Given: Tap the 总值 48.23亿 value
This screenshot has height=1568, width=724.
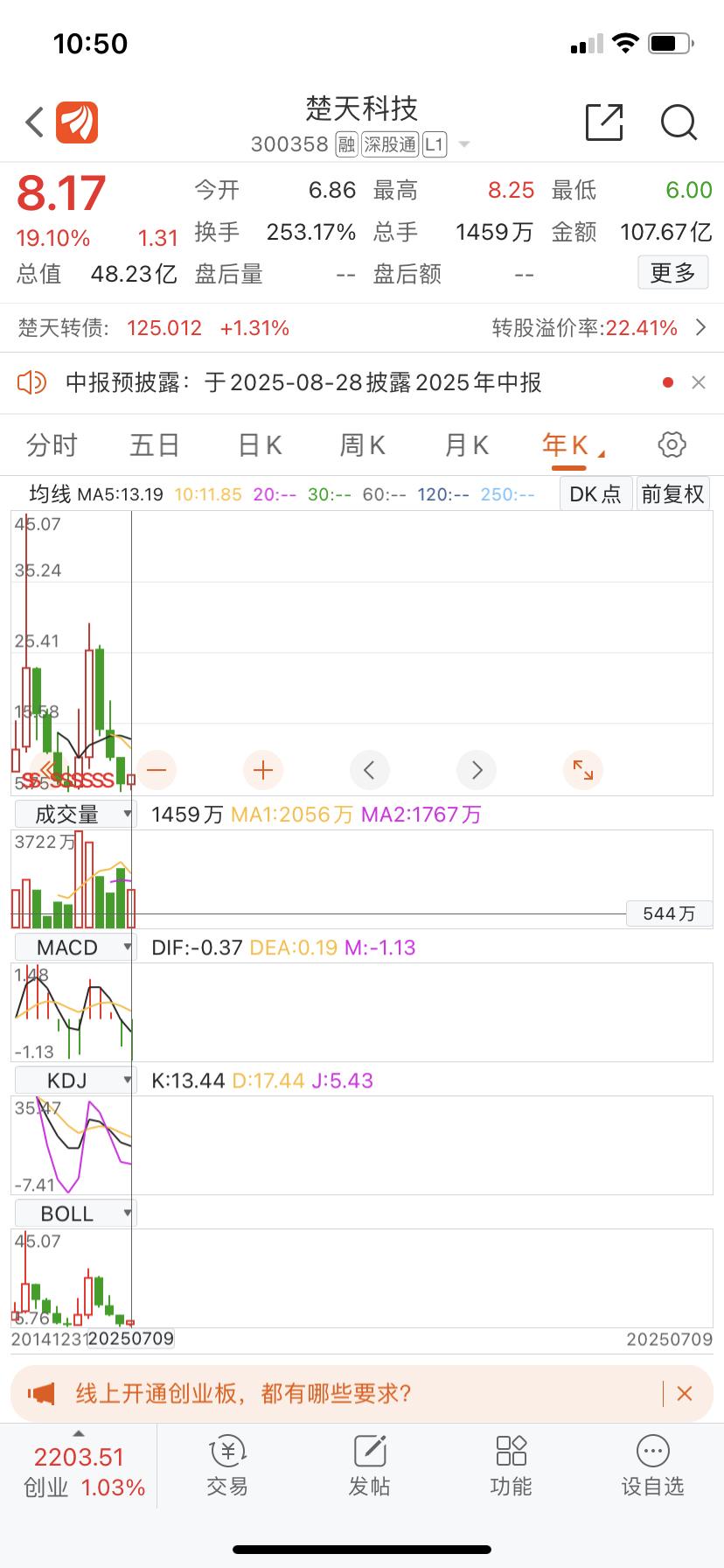Looking at the screenshot, I should point(134,274).
